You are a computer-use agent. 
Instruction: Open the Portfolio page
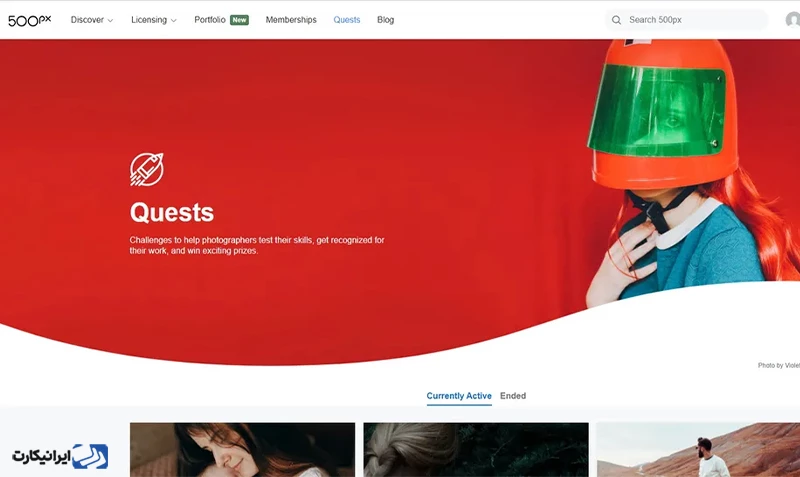click(210, 20)
